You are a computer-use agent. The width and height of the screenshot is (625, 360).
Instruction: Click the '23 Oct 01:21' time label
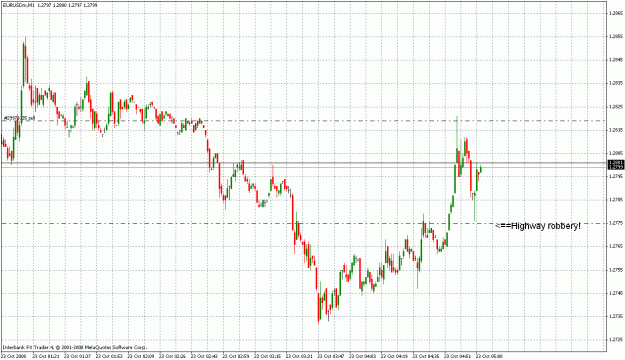[x=46, y=356]
